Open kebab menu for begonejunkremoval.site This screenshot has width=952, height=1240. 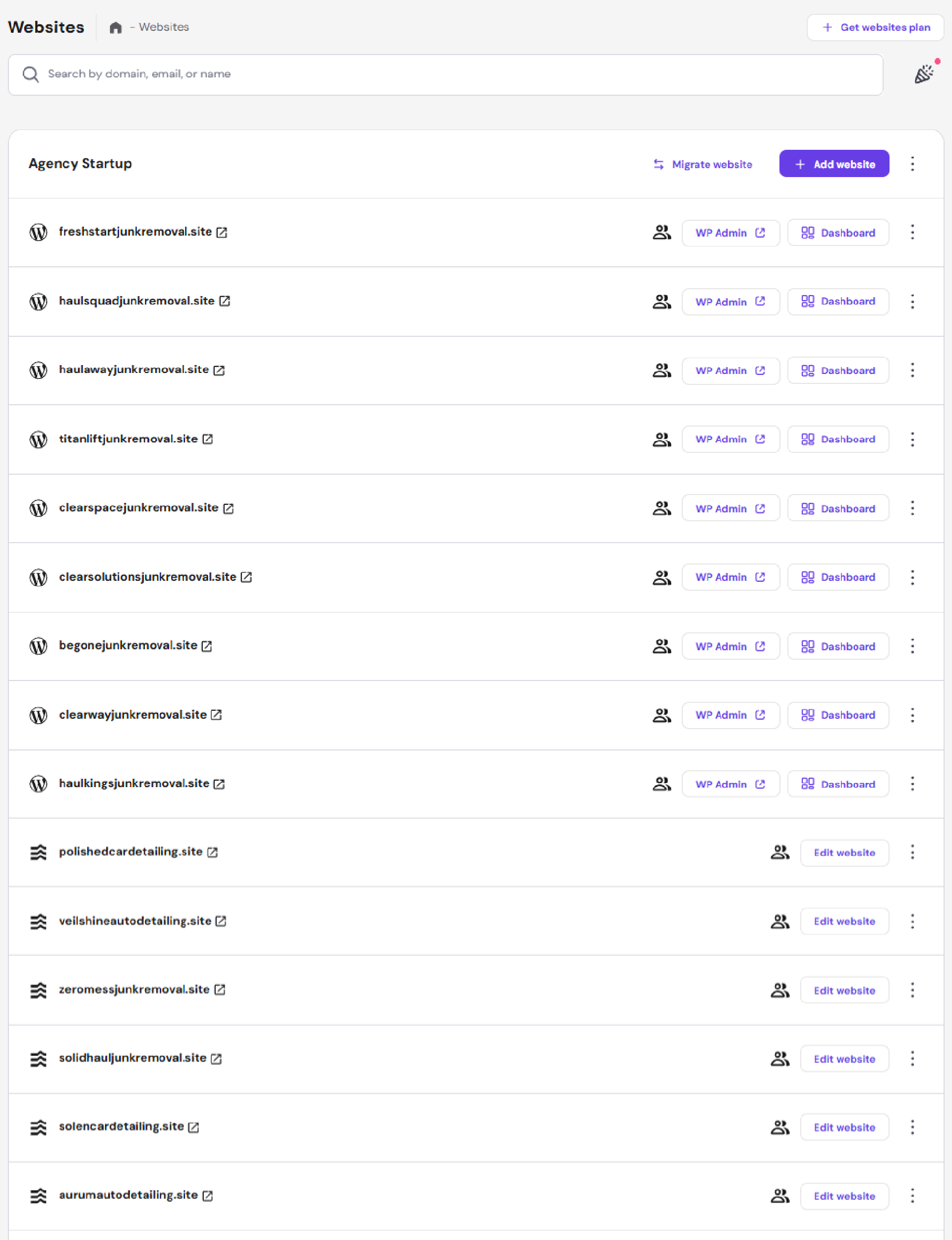(x=912, y=646)
